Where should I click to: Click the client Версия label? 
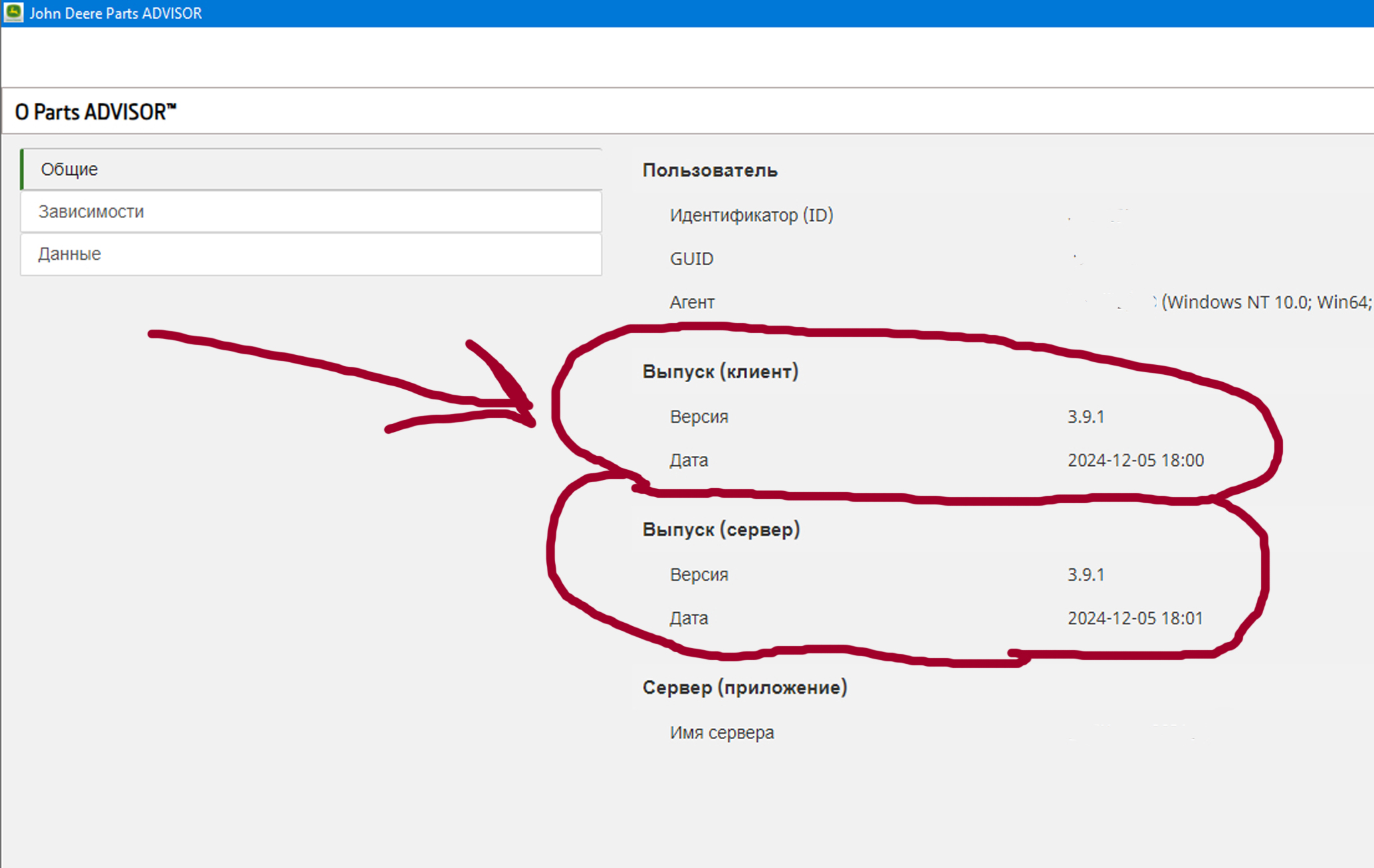[x=699, y=417]
